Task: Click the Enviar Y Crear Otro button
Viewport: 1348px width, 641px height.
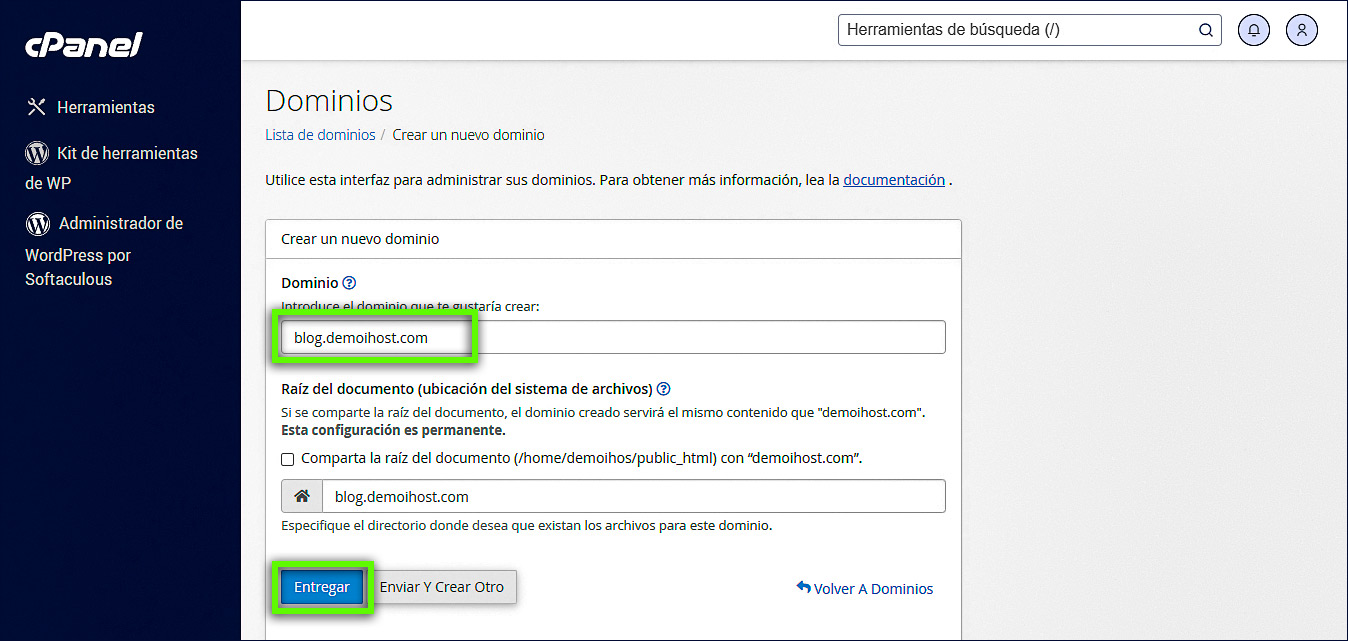Action: 443,587
